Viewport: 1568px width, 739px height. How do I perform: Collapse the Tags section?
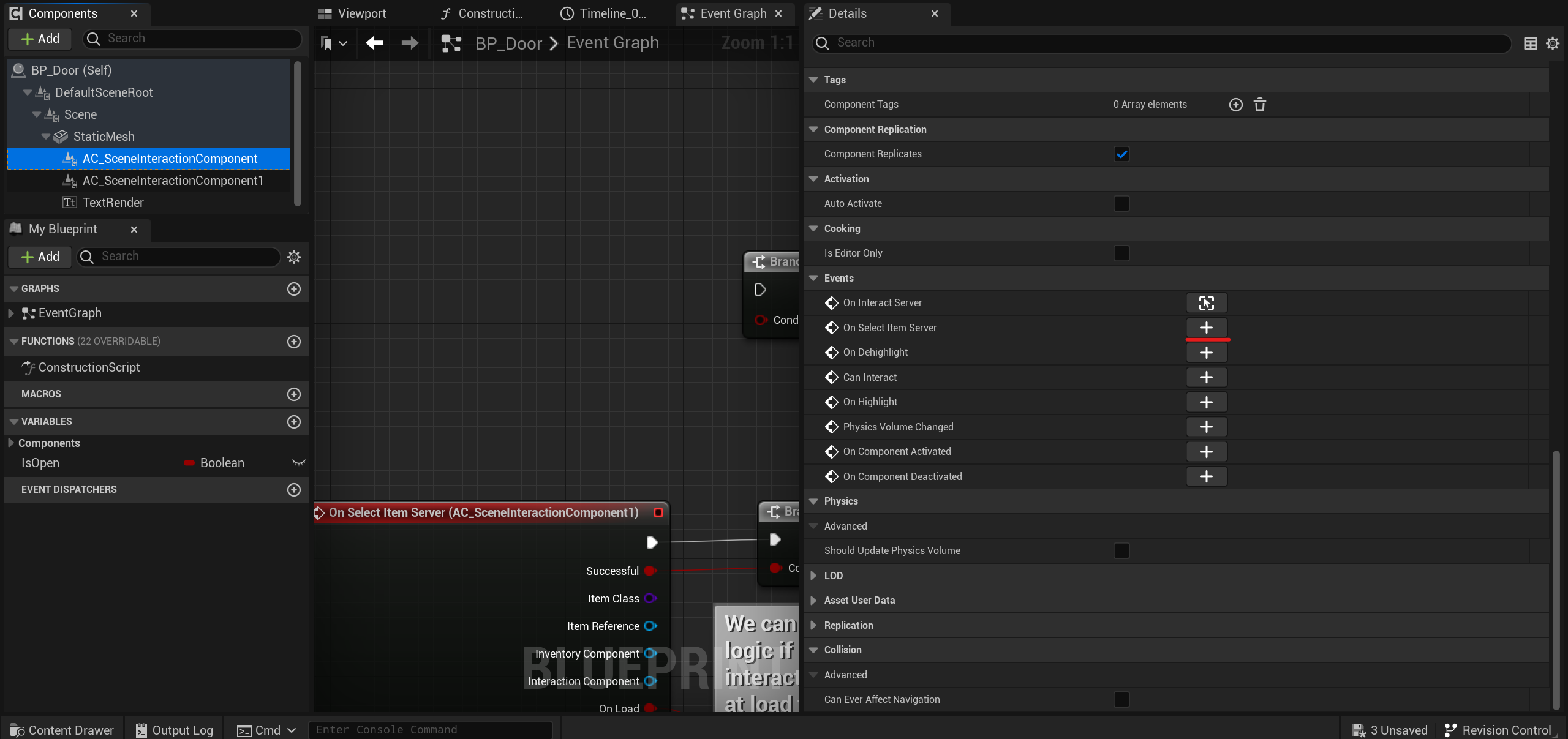813,80
